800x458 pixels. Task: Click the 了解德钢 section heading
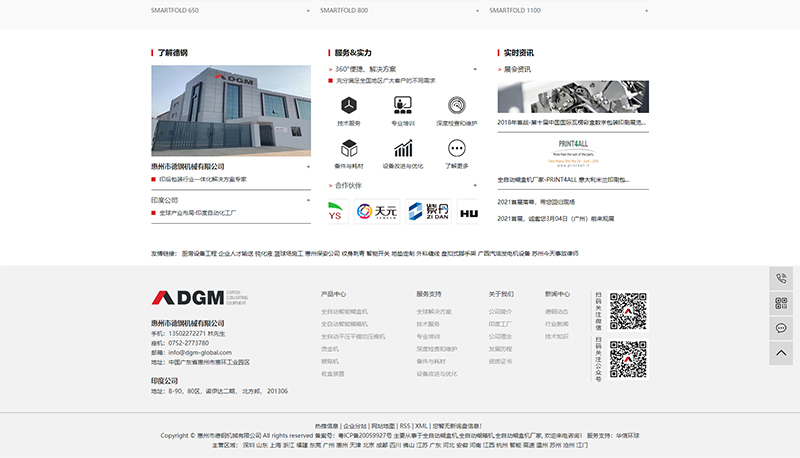tap(172, 53)
